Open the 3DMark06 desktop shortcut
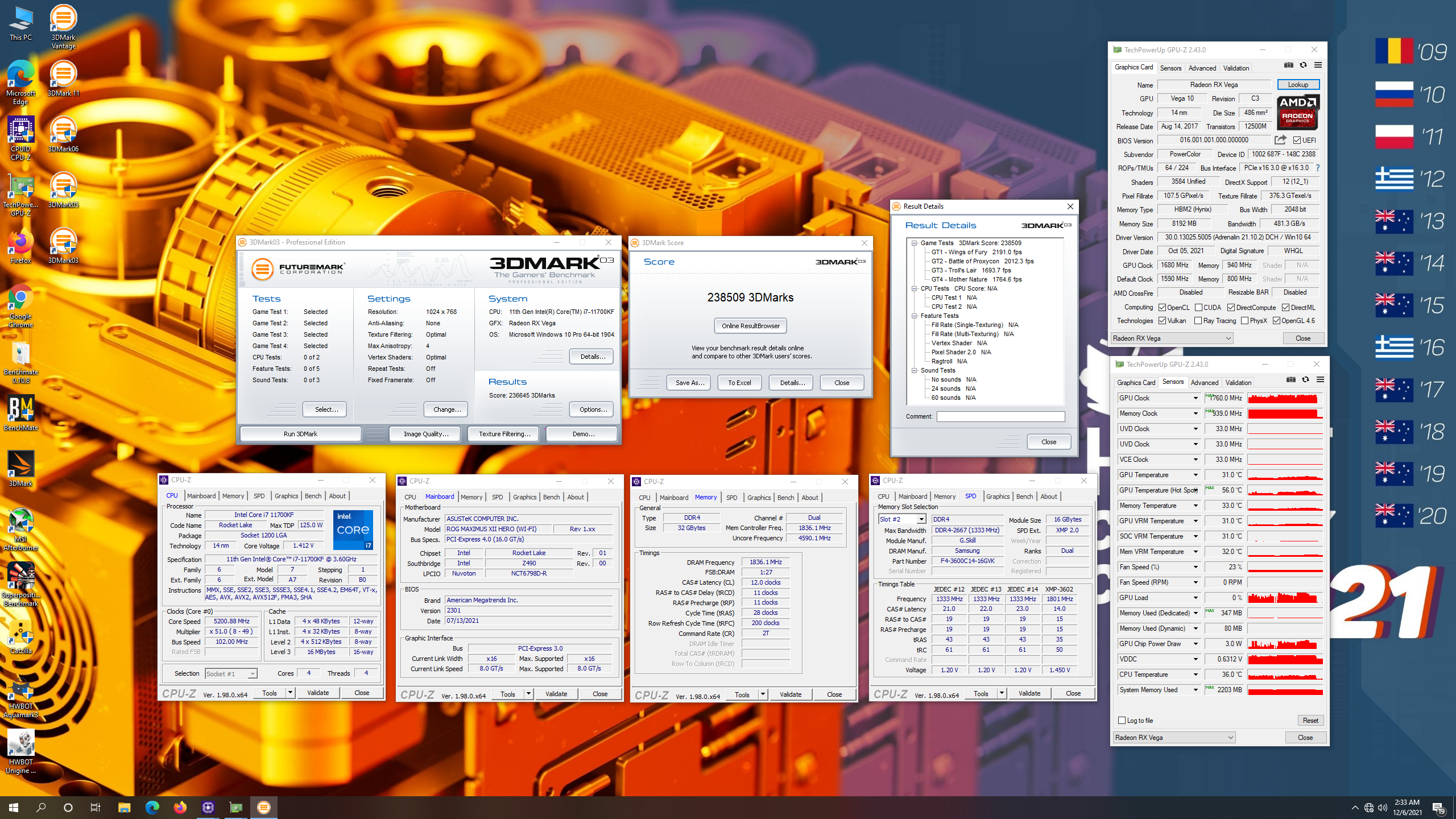 (x=63, y=134)
